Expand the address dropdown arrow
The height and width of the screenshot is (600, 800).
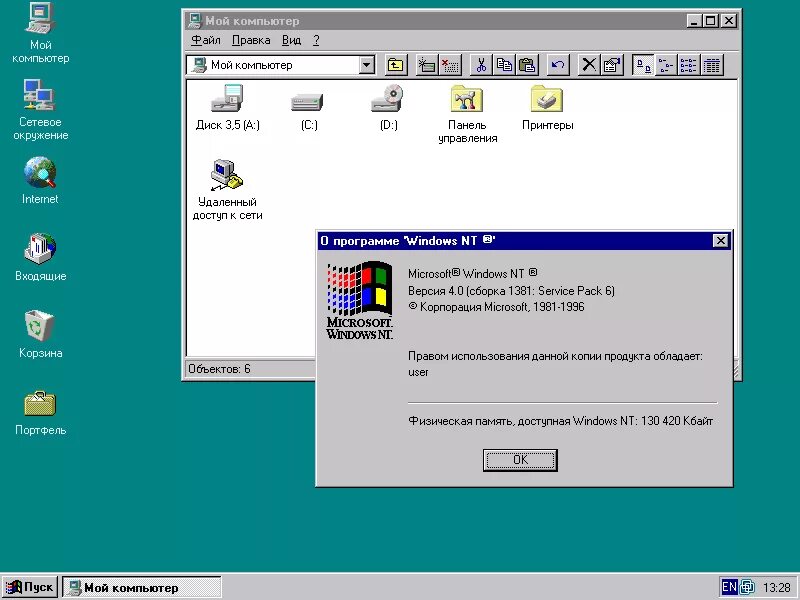point(366,65)
